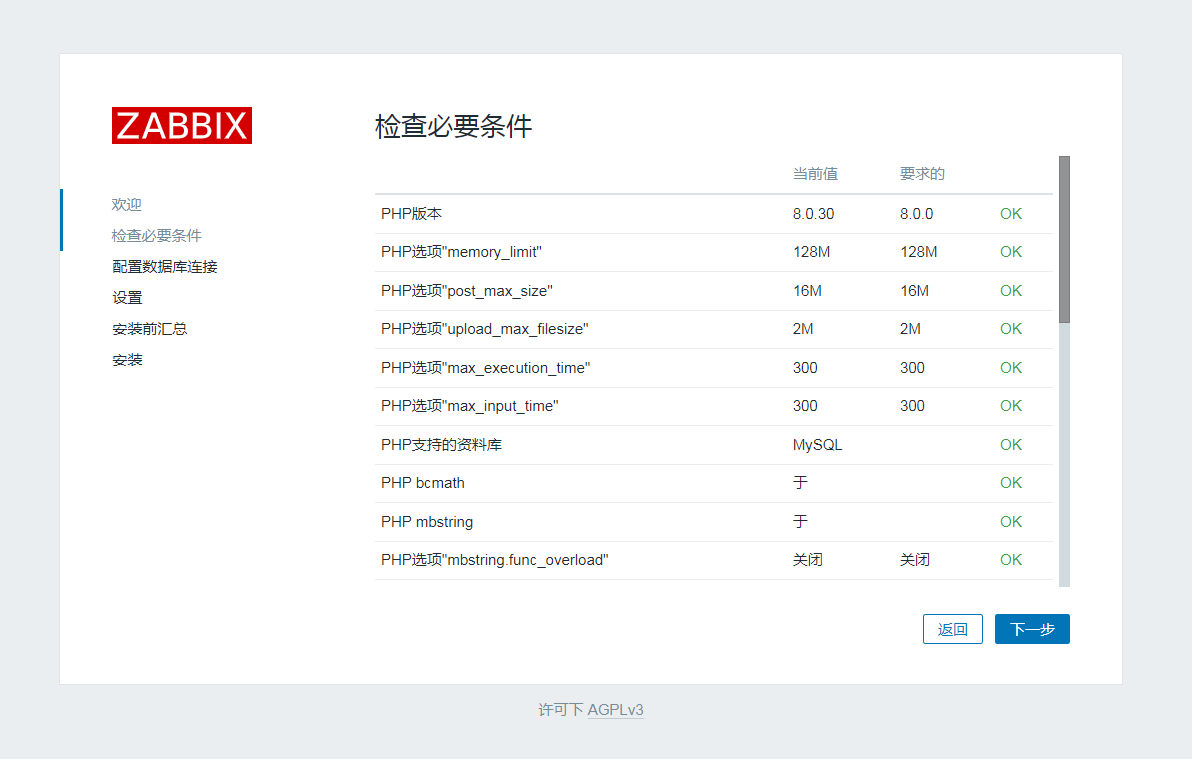
Task: Click required value 关闭 for mbstring.func_overload
Action: 915,560
